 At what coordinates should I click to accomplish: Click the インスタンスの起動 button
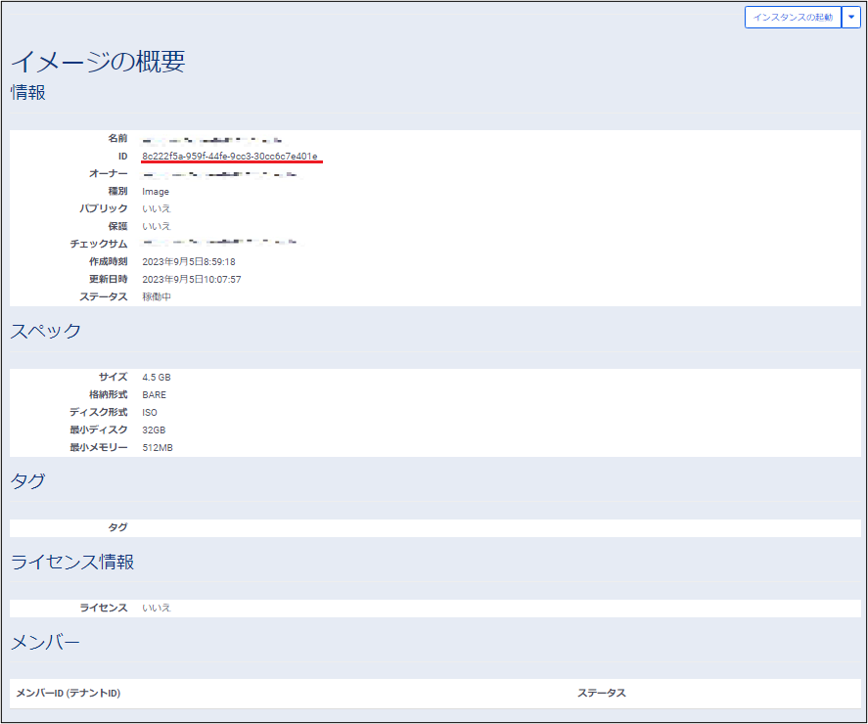pyautogui.click(x=793, y=17)
